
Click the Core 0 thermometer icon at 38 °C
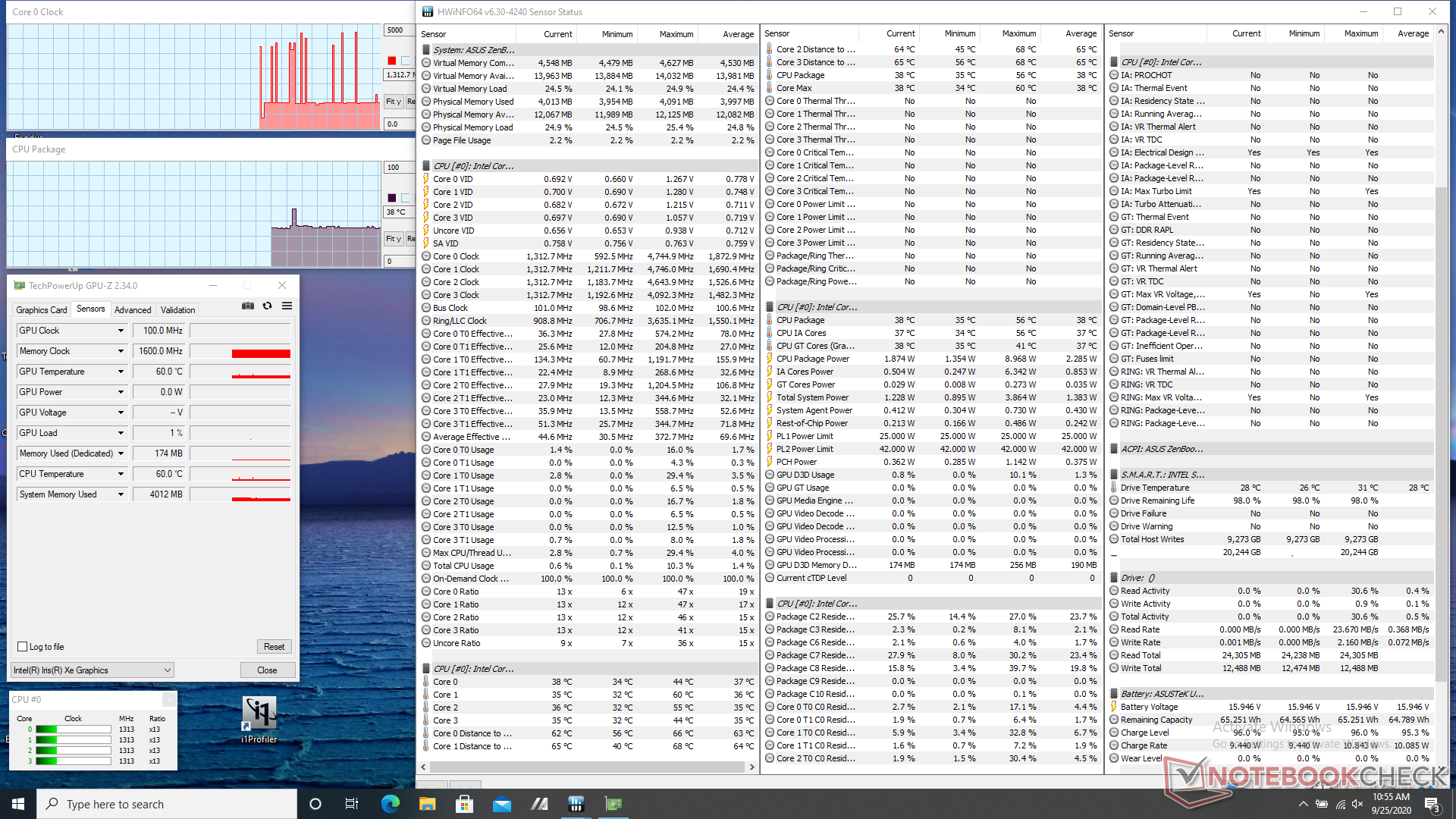[x=426, y=682]
